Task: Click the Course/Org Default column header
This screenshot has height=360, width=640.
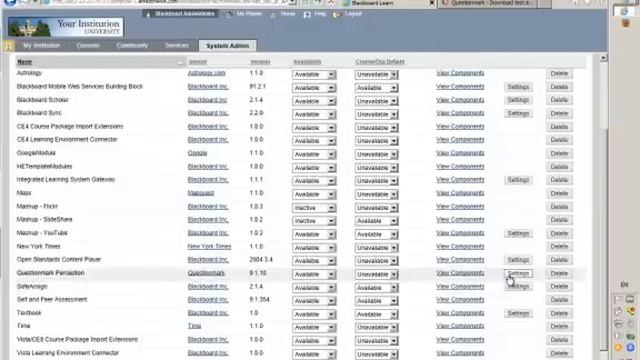Action: point(380,62)
